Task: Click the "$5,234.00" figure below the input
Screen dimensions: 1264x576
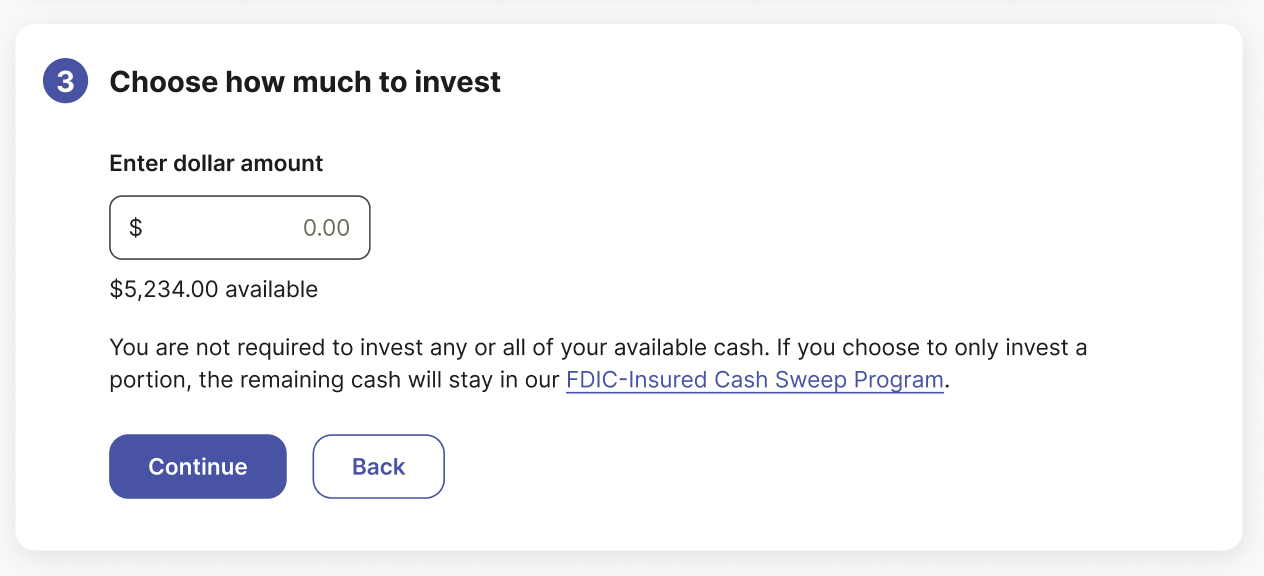Action: [x=164, y=290]
